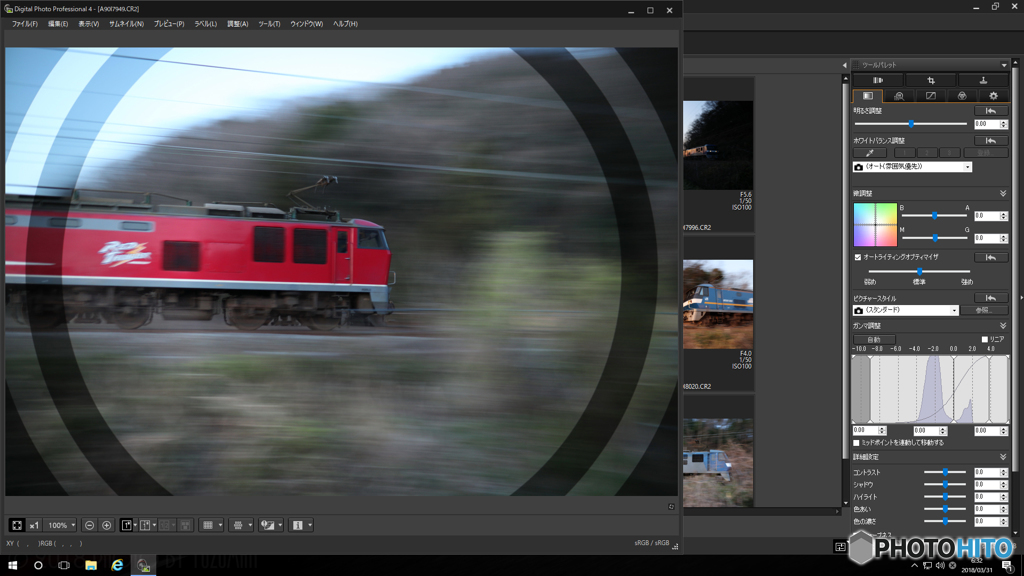Reset brightness adjustment with undo arrow
Viewport: 1024px width, 576px height.
[x=991, y=111]
